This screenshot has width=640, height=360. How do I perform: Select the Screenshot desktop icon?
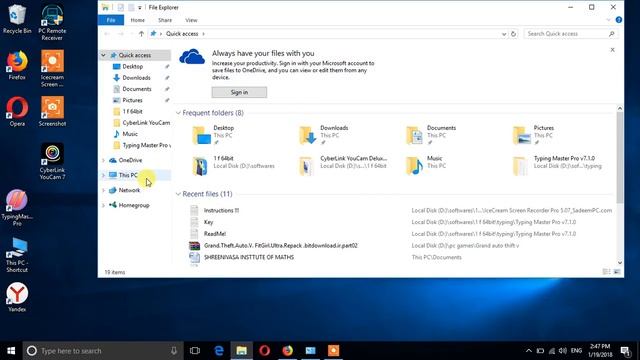[x=52, y=111]
